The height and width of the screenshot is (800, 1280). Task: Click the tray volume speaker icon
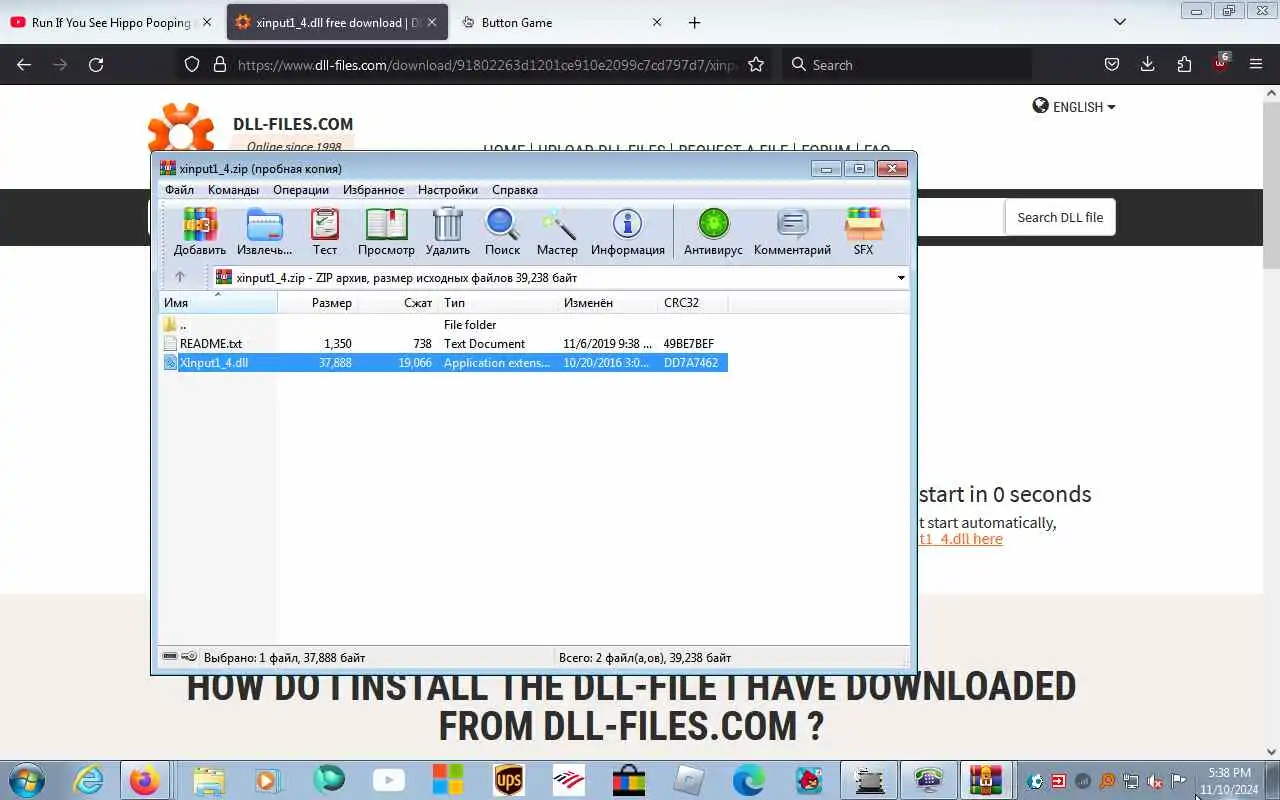(x=1155, y=781)
